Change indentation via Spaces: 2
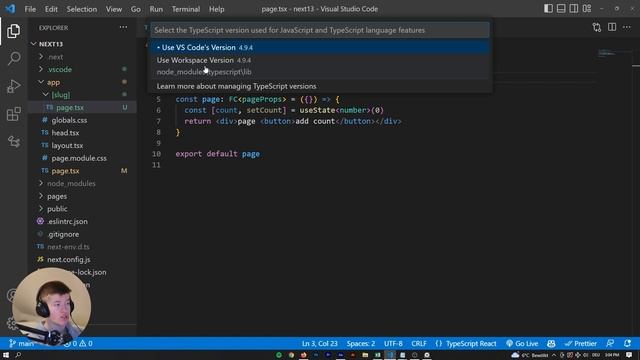640x360 pixels. [361, 344]
